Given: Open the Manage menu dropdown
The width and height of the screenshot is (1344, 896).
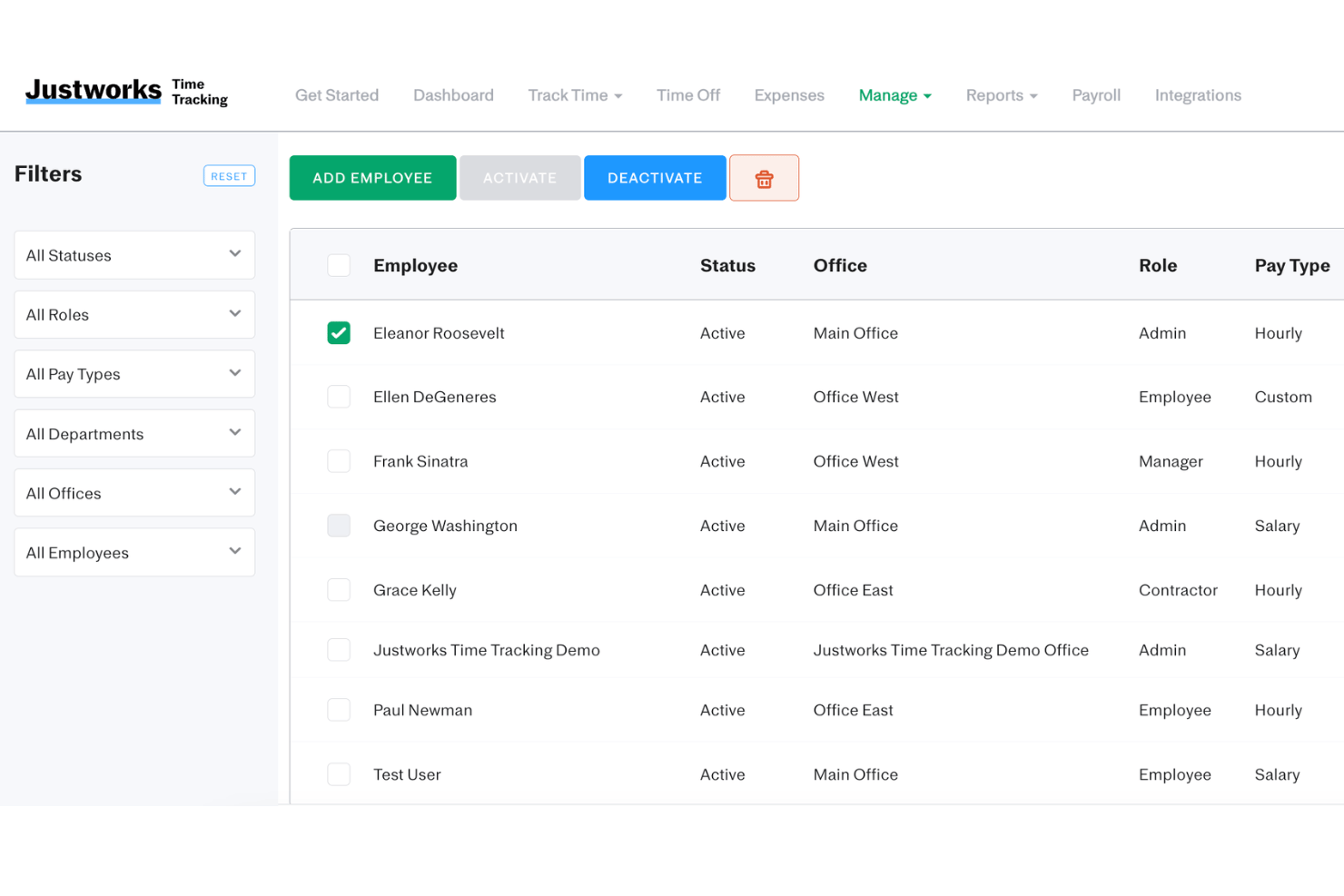Looking at the screenshot, I should click(895, 95).
